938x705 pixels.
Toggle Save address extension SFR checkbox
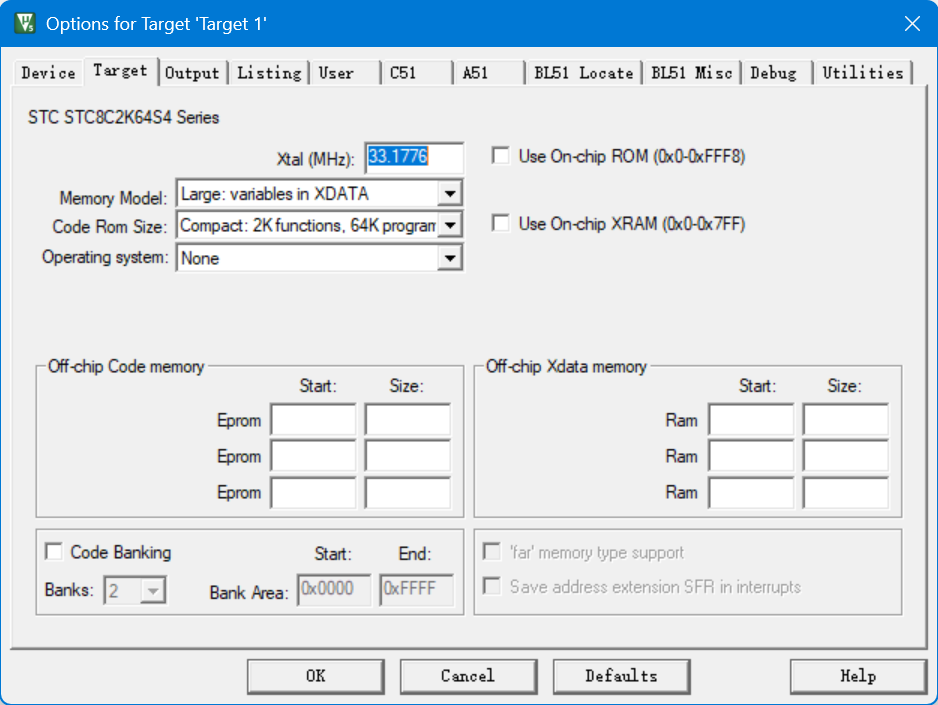click(x=492, y=585)
